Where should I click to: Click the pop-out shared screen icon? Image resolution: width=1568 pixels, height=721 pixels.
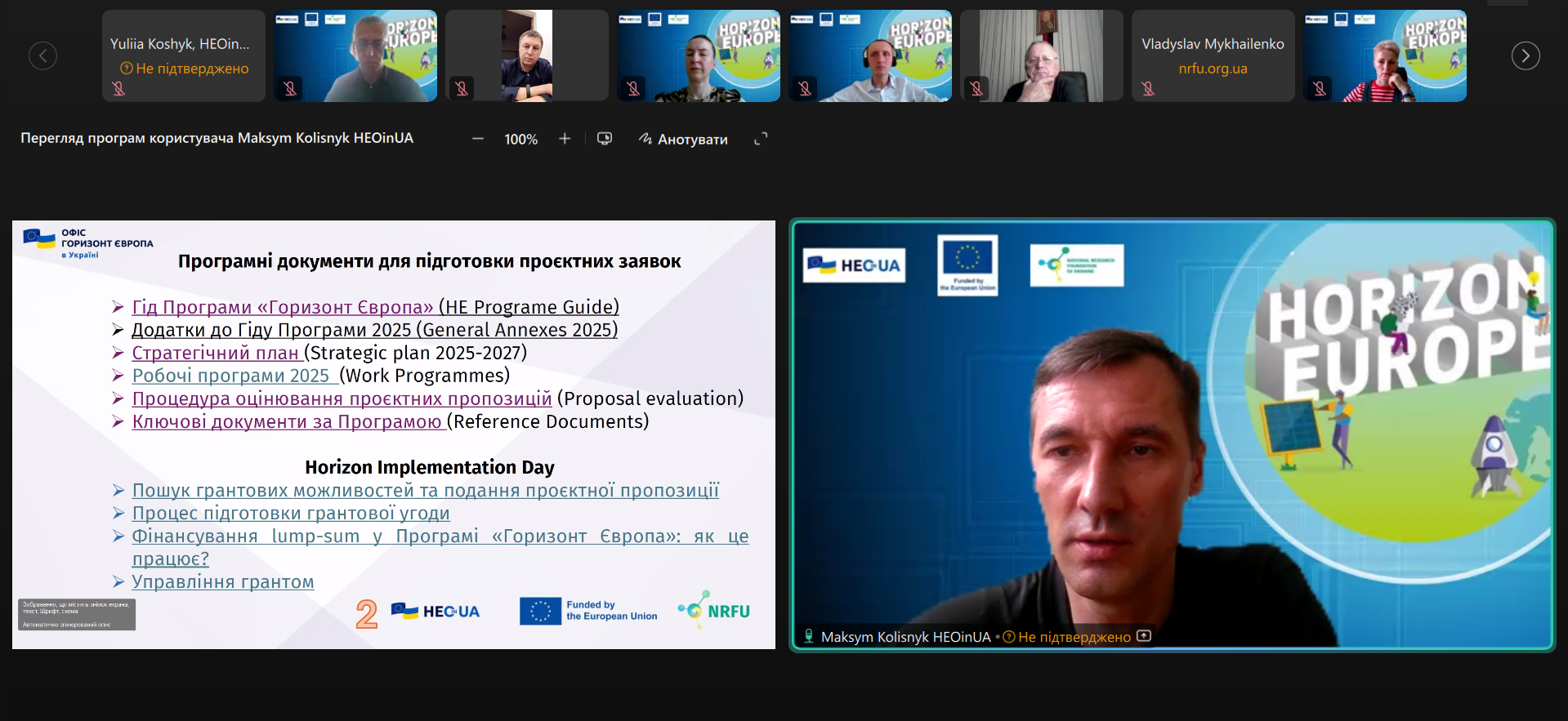(x=605, y=139)
